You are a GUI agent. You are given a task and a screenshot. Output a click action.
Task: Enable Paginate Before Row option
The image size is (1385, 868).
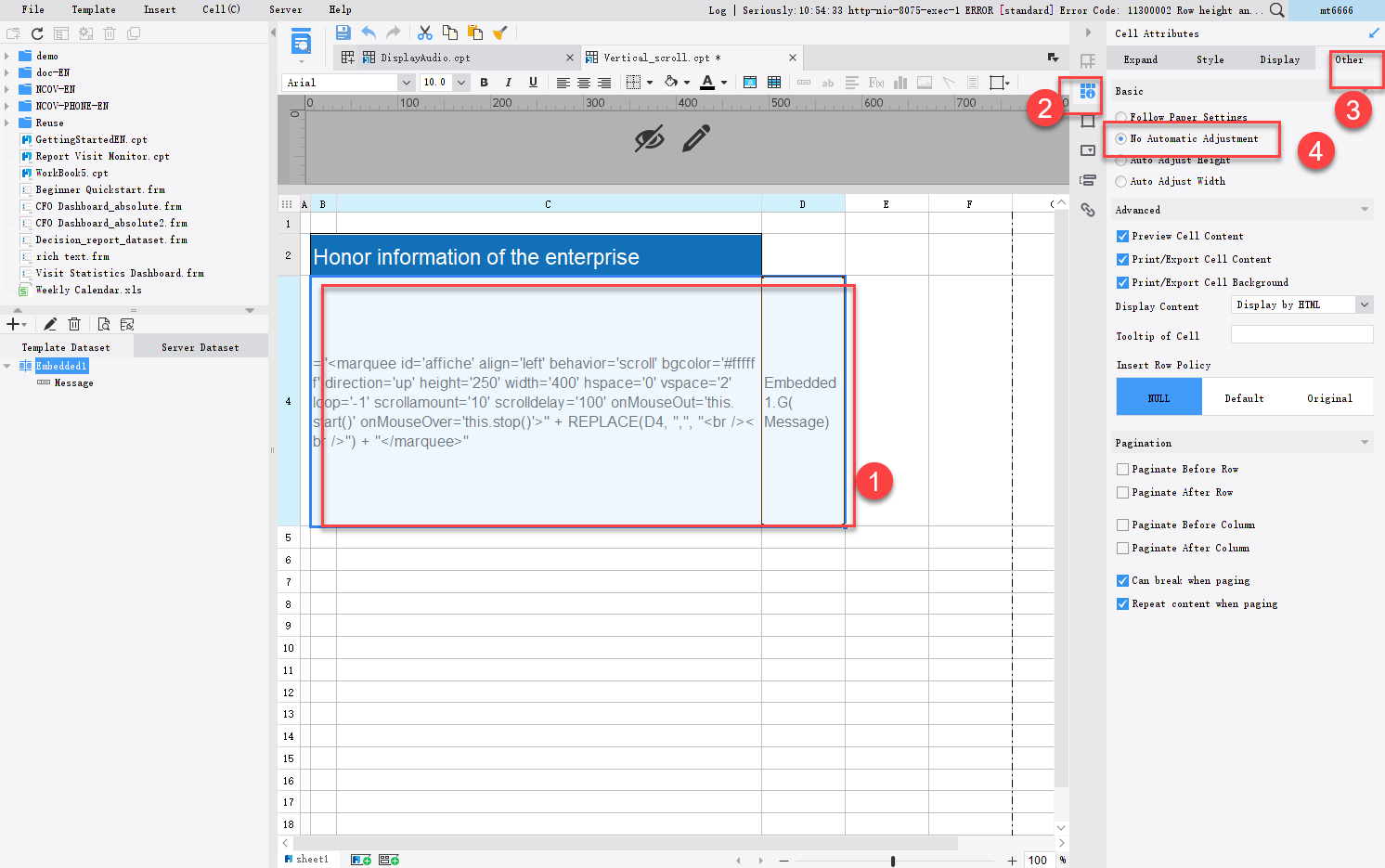tap(1121, 469)
